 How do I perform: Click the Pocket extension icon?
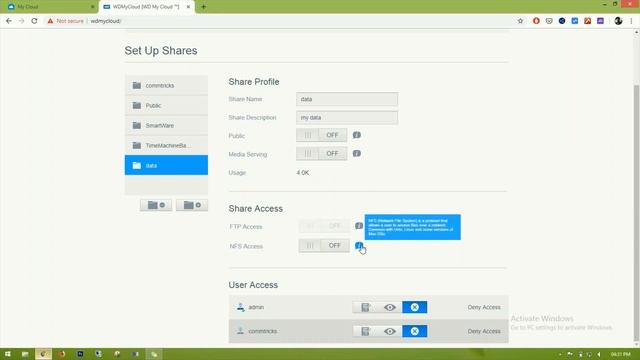[549, 21]
